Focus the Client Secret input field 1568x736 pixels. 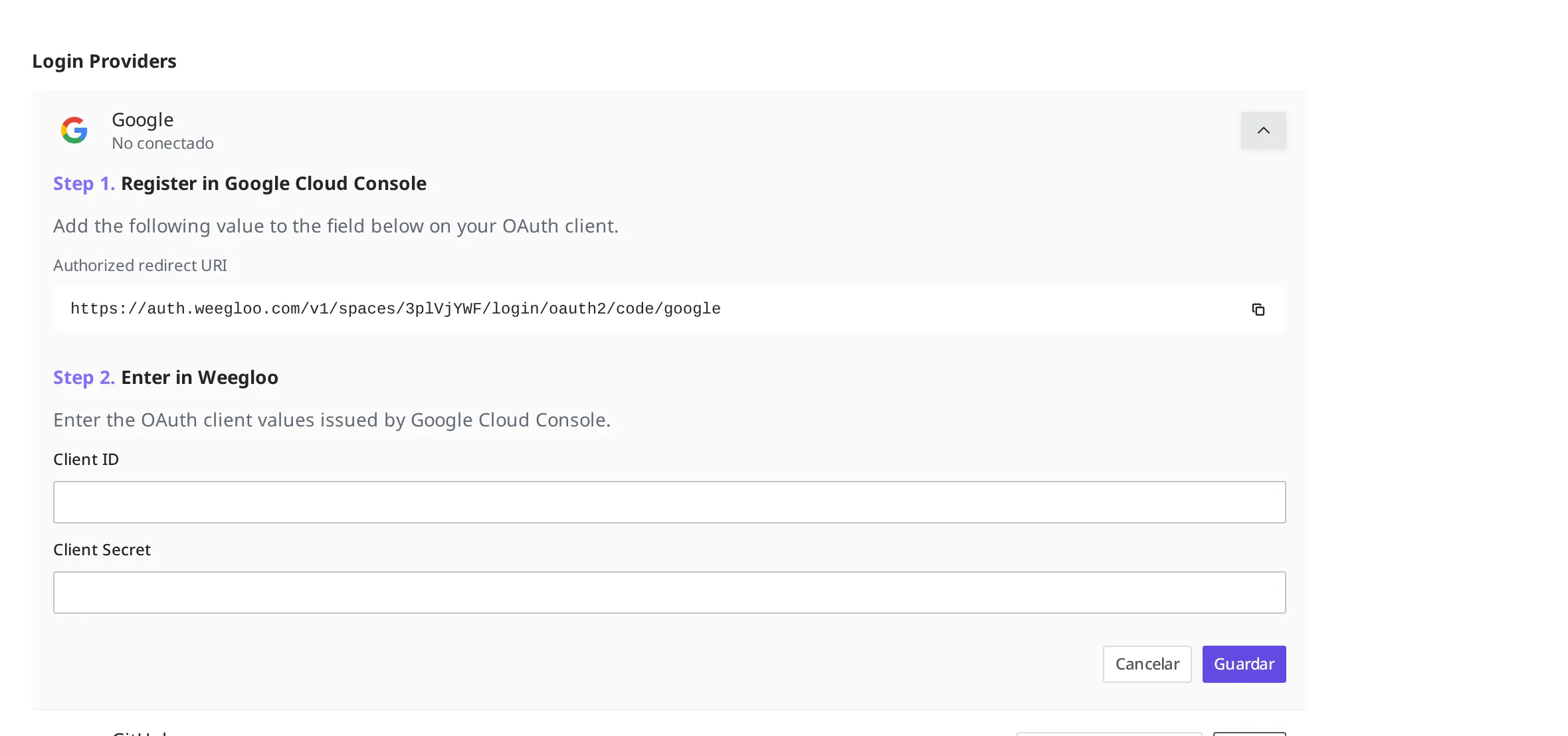(x=669, y=593)
